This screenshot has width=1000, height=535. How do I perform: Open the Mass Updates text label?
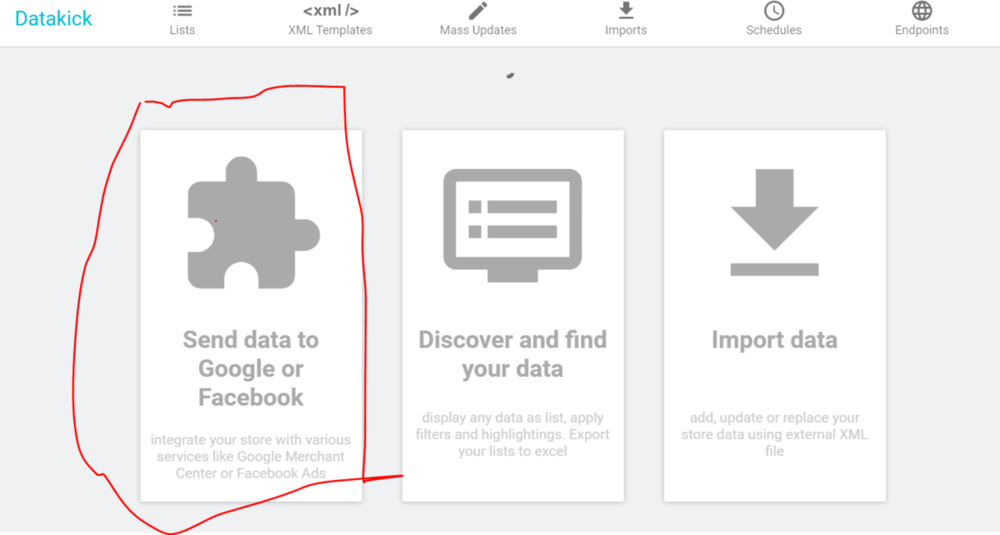coord(478,30)
